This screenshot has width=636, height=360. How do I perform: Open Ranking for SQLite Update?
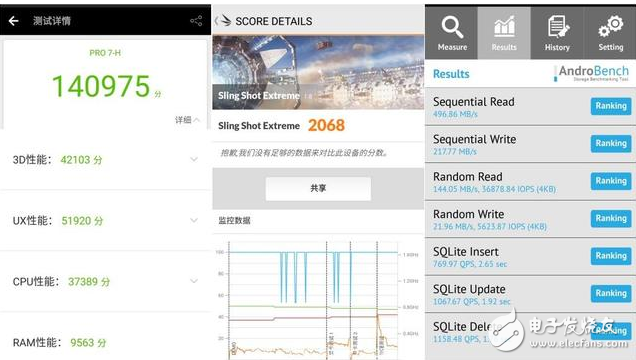(x=611, y=294)
